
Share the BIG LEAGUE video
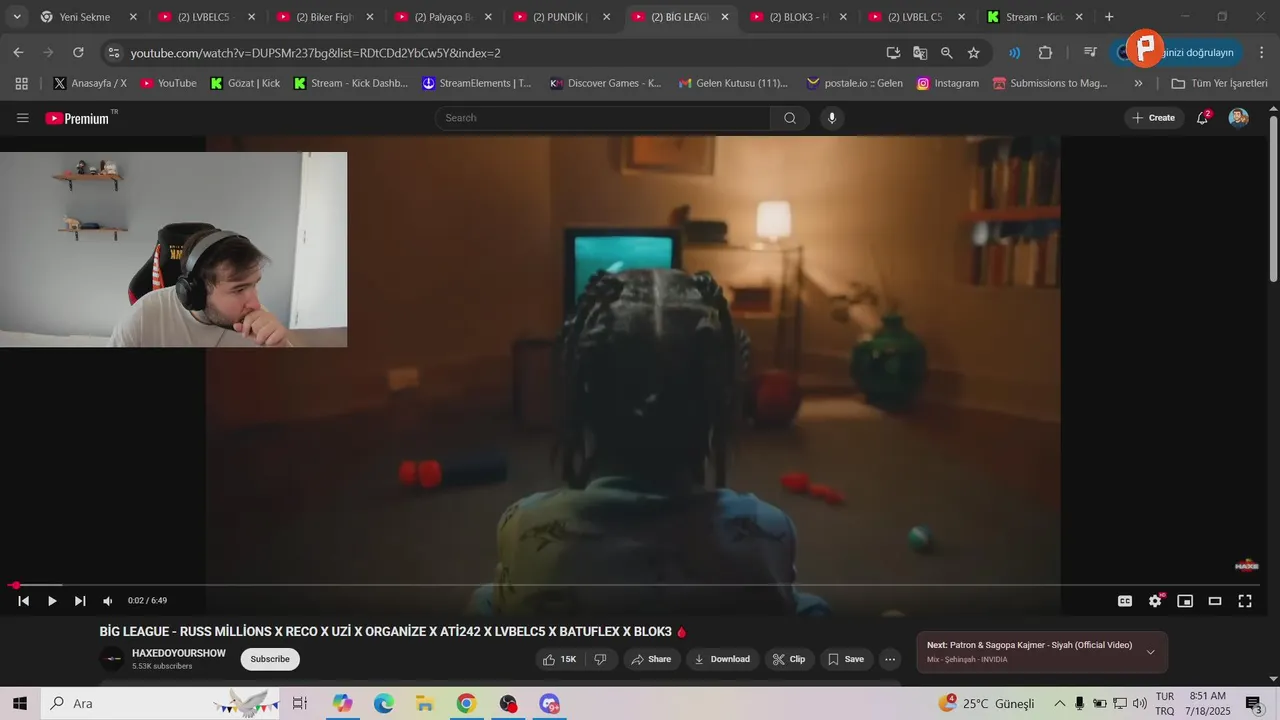(651, 659)
